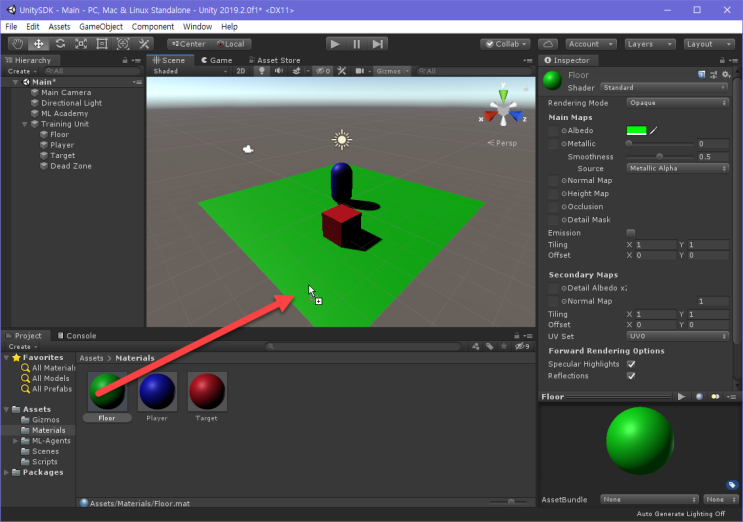Click the Step forward button
The image size is (743, 522).
point(378,44)
